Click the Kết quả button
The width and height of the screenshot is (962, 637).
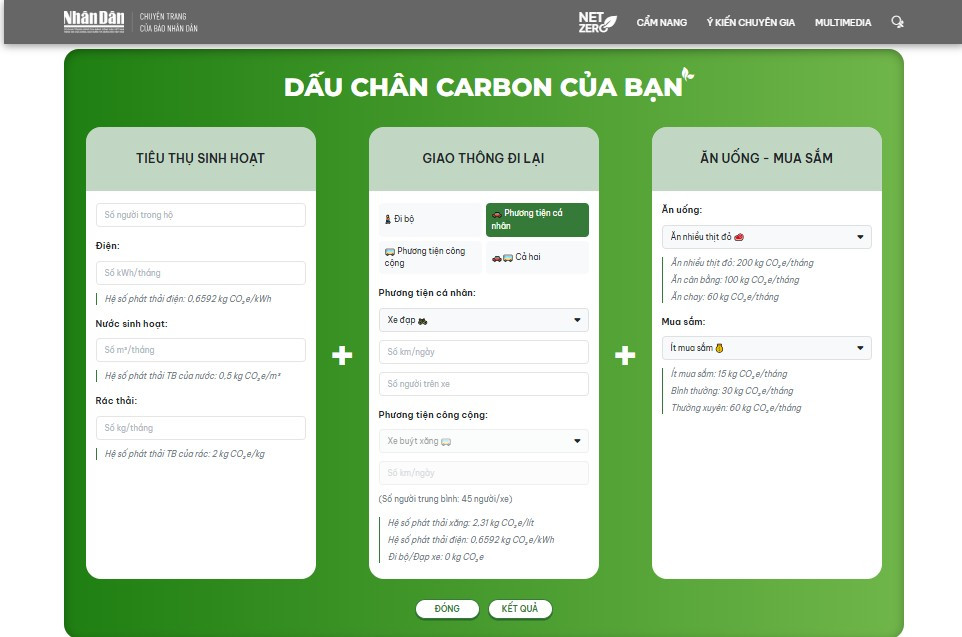tap(520, 609)
